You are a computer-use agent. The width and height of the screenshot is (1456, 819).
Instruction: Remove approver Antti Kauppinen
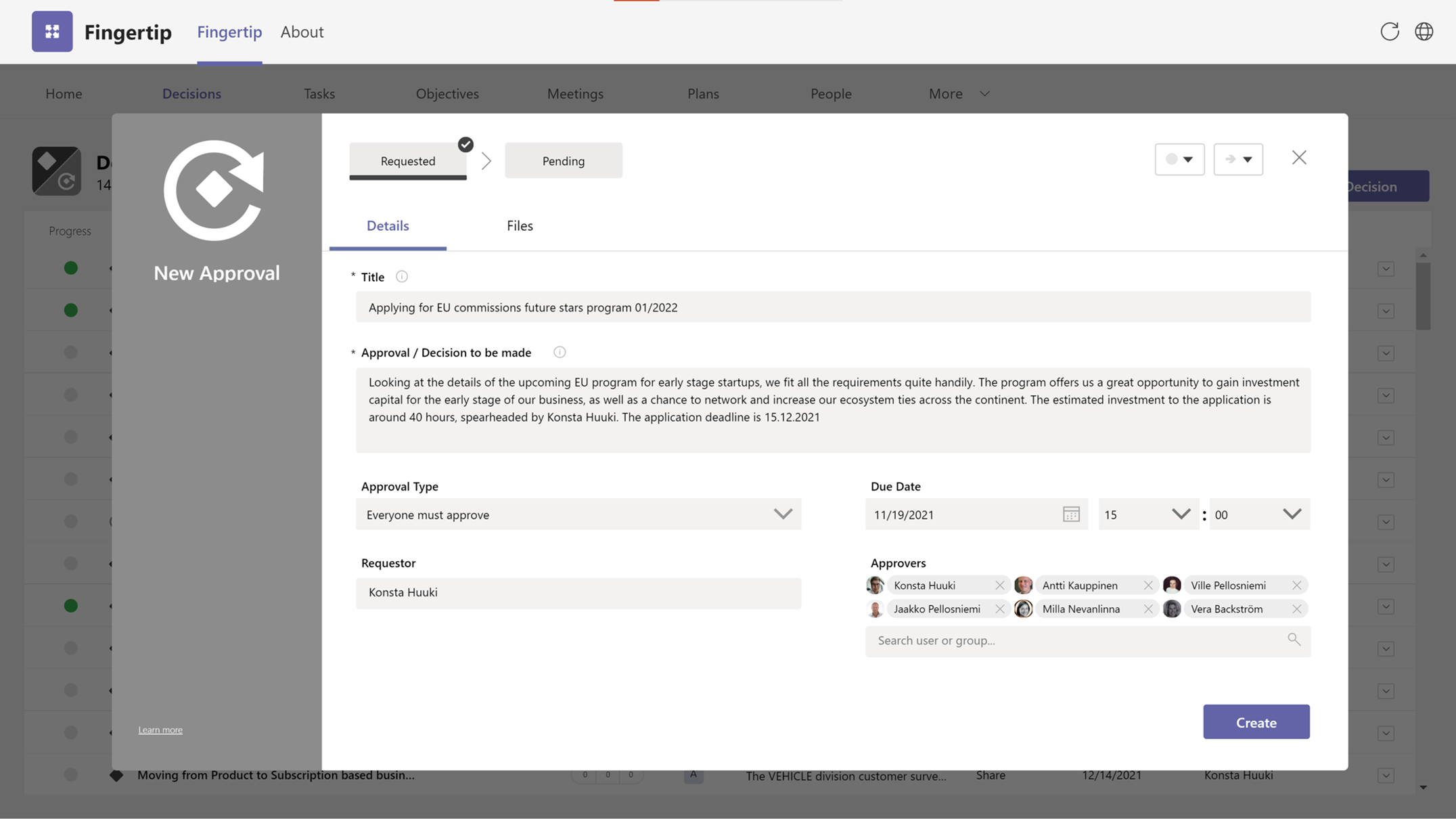coord(1147,585)
